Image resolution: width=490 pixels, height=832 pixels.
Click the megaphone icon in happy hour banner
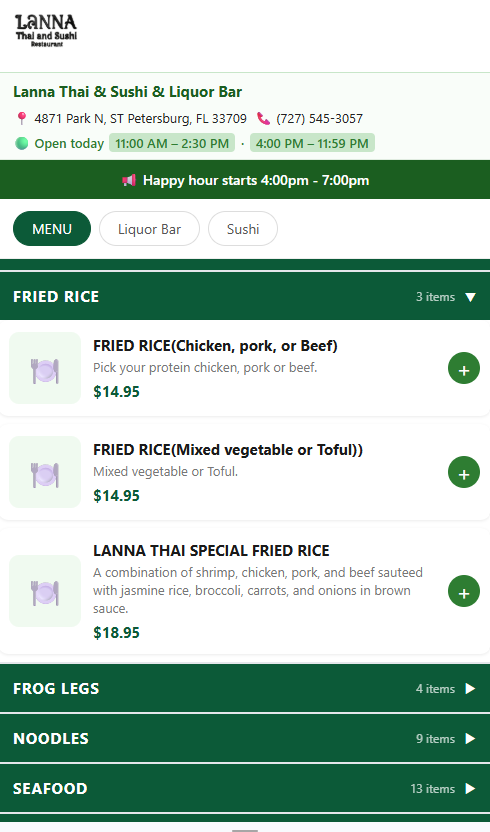tap(129, 180)
